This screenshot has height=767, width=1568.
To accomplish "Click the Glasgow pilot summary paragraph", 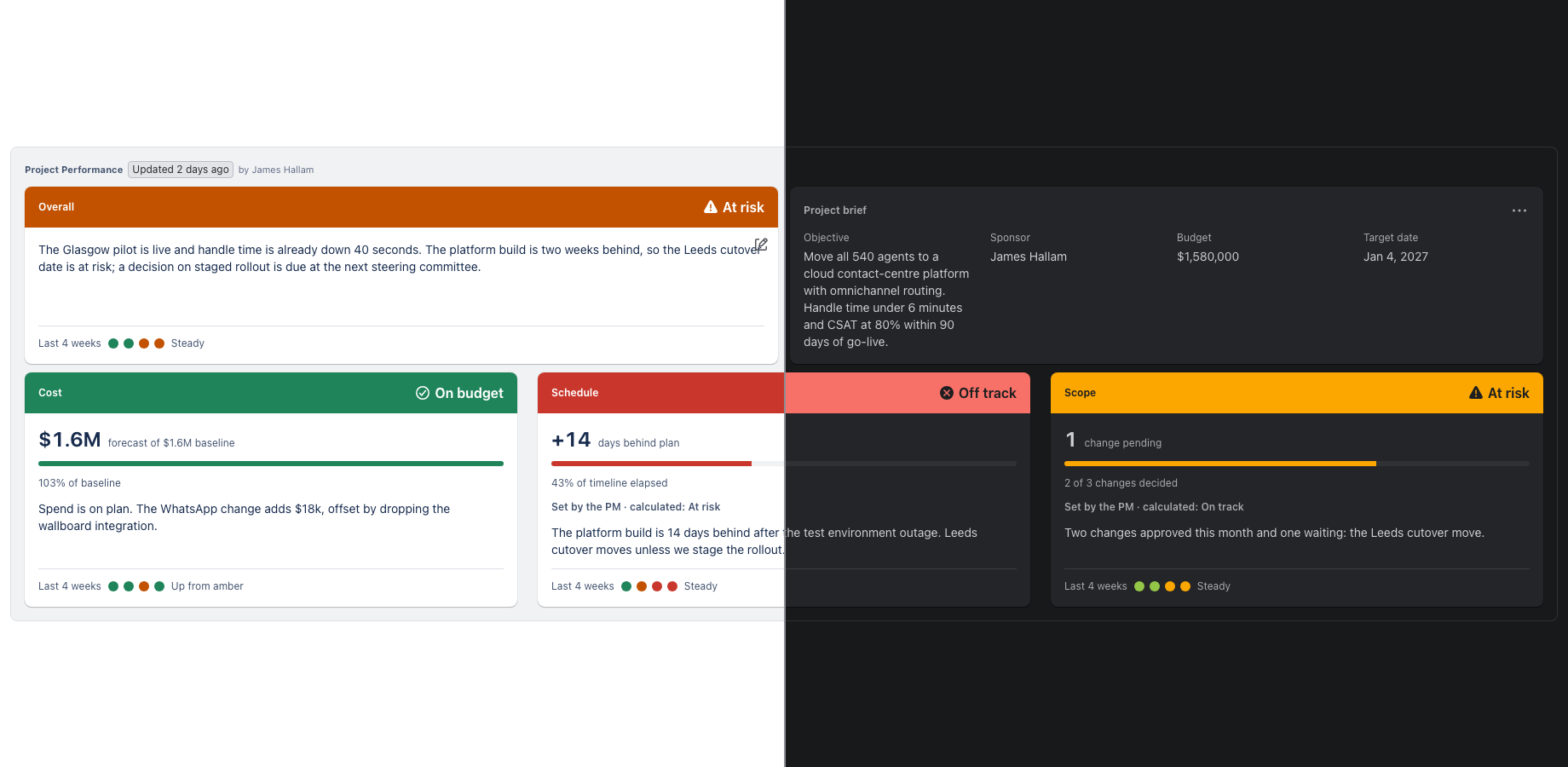I will (x=401, y=258).
